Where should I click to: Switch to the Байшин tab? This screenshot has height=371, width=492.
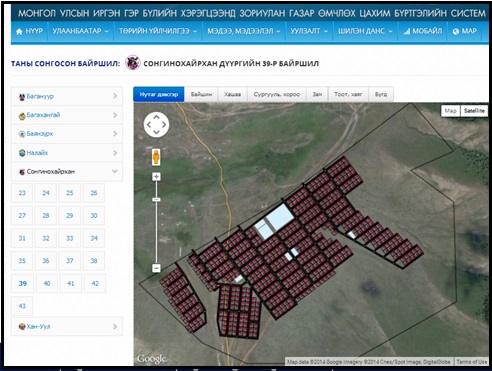(201, 94)
